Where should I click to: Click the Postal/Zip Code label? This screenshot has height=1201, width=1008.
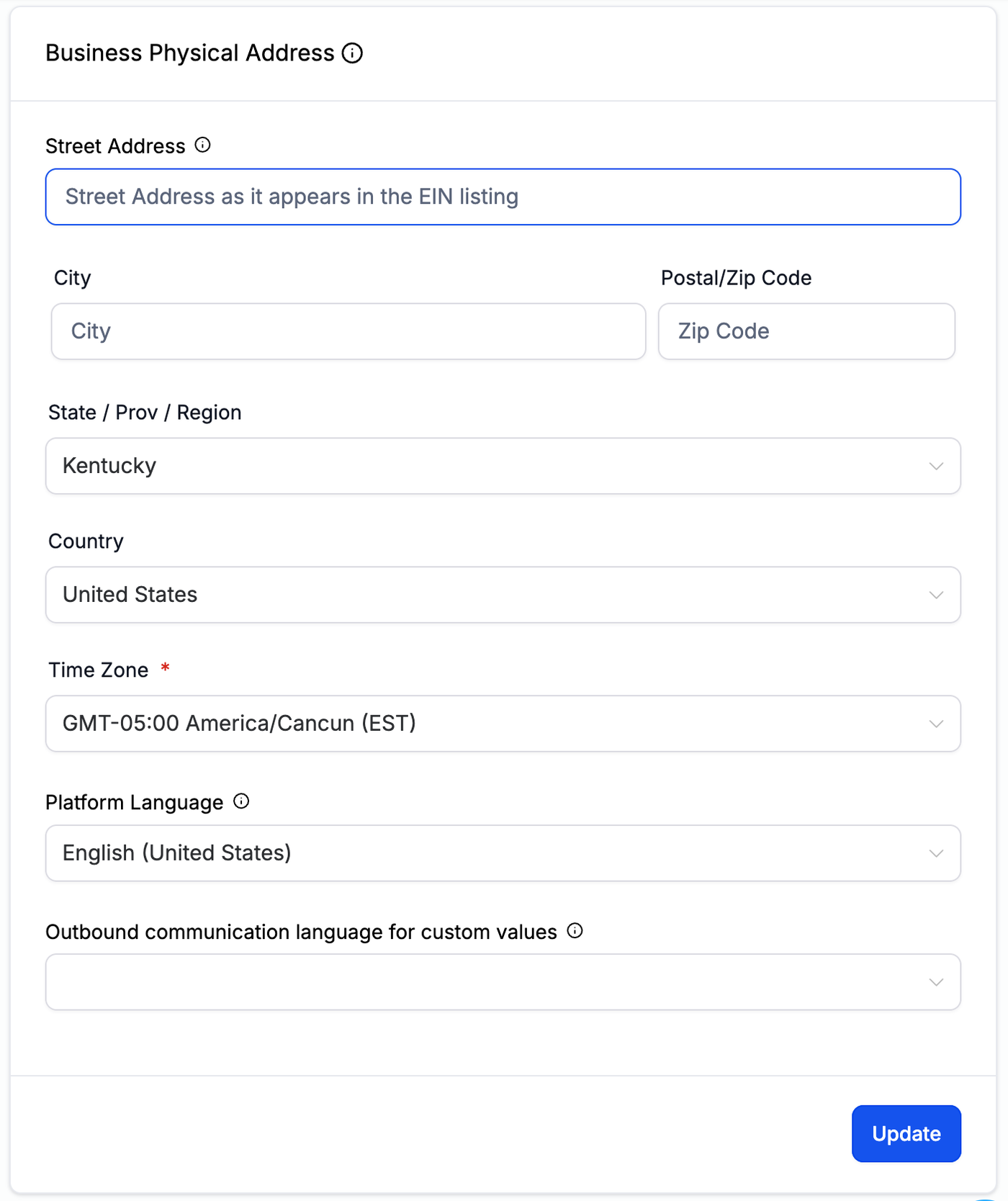click(x=736, y=278)
